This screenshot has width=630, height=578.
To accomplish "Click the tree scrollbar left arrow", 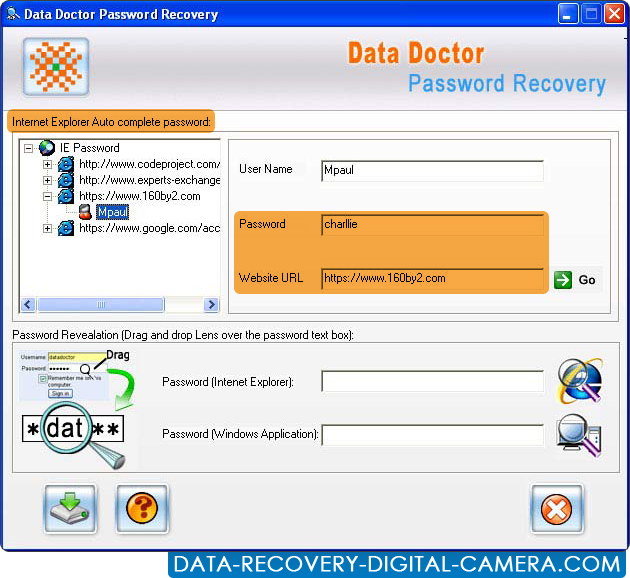I will click(x=28, y=304).
